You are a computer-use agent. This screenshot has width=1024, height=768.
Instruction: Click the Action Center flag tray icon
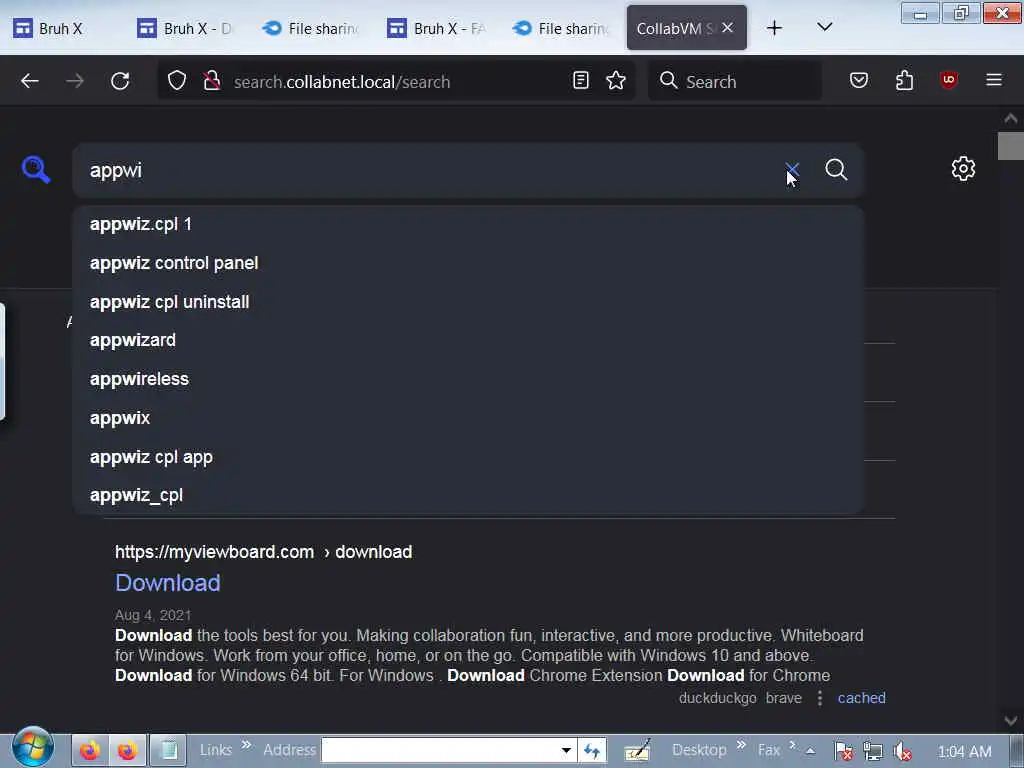[x=843, y=752]
